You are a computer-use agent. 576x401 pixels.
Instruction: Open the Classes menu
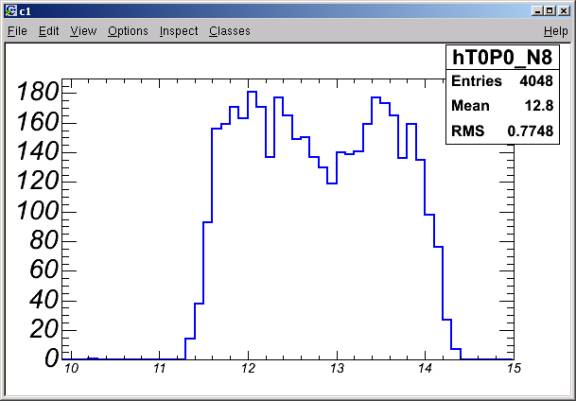point(230,31)
